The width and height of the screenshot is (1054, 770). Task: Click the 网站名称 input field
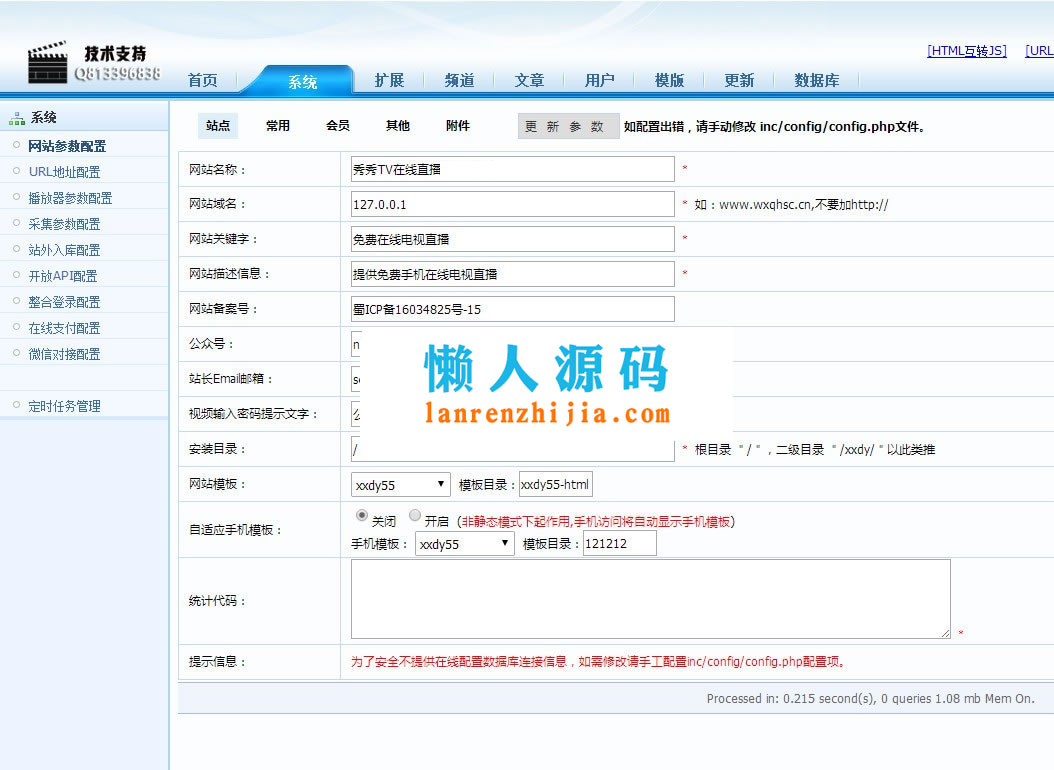click(x=512, y=170)
